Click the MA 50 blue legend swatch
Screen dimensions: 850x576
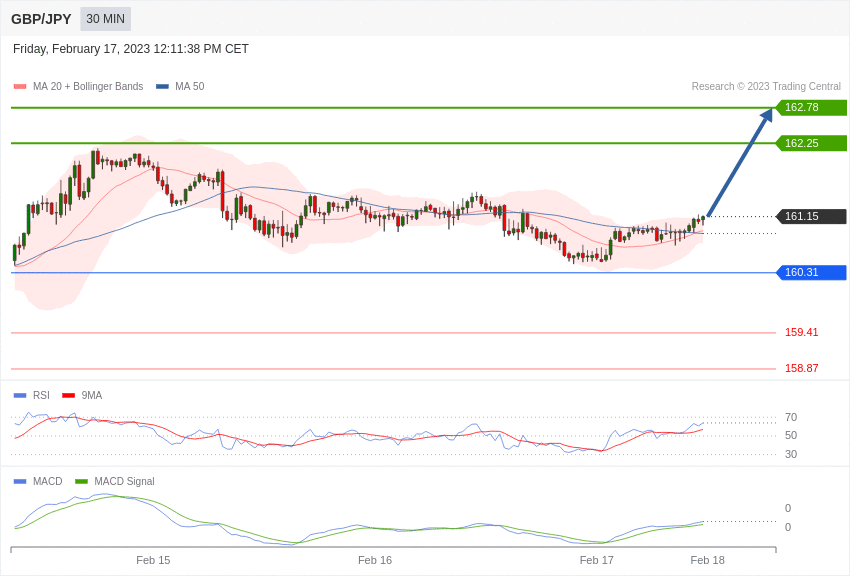[x=162, y=87]
